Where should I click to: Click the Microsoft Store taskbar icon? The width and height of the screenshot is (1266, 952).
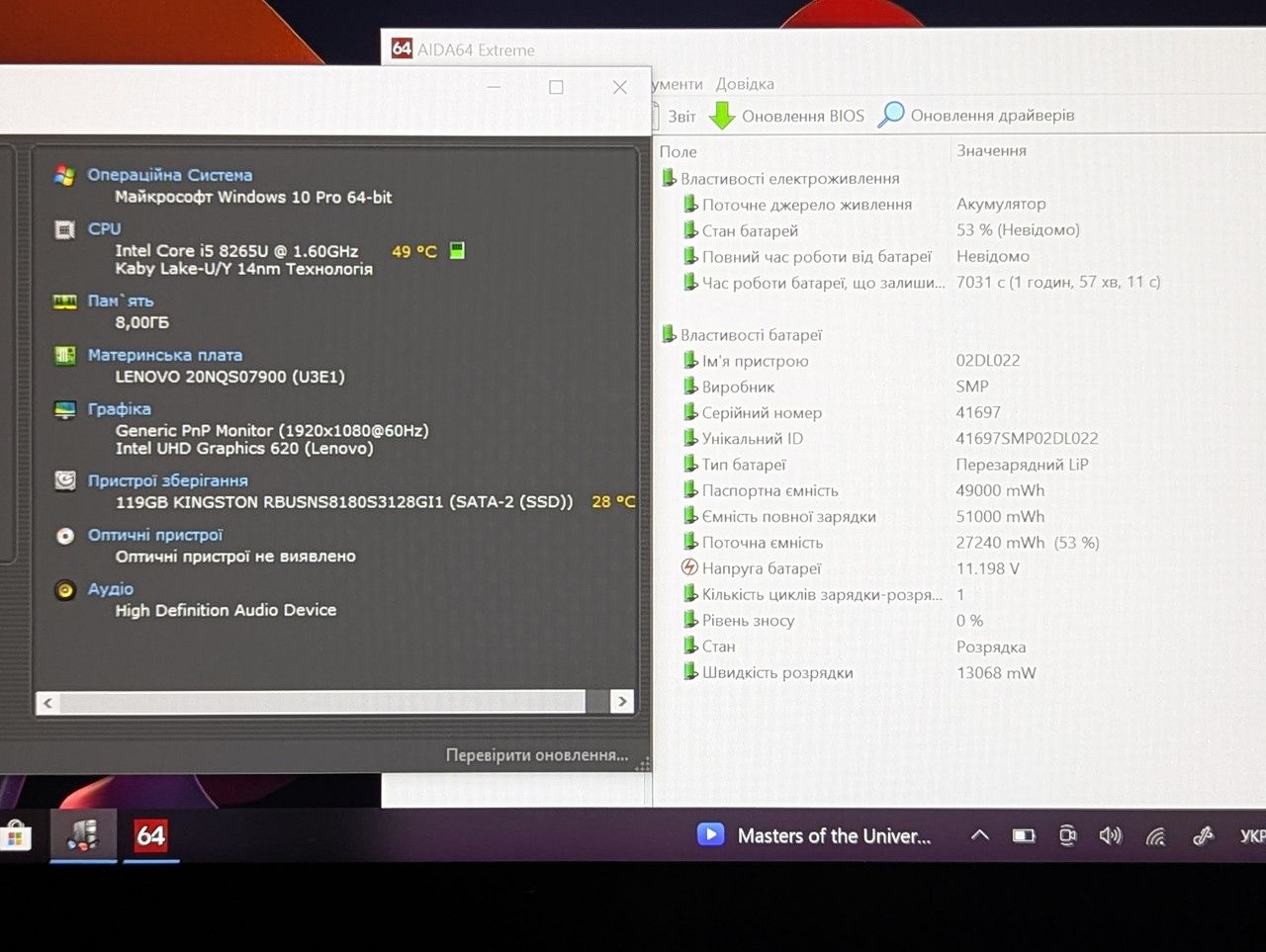[x=14, y=837]
